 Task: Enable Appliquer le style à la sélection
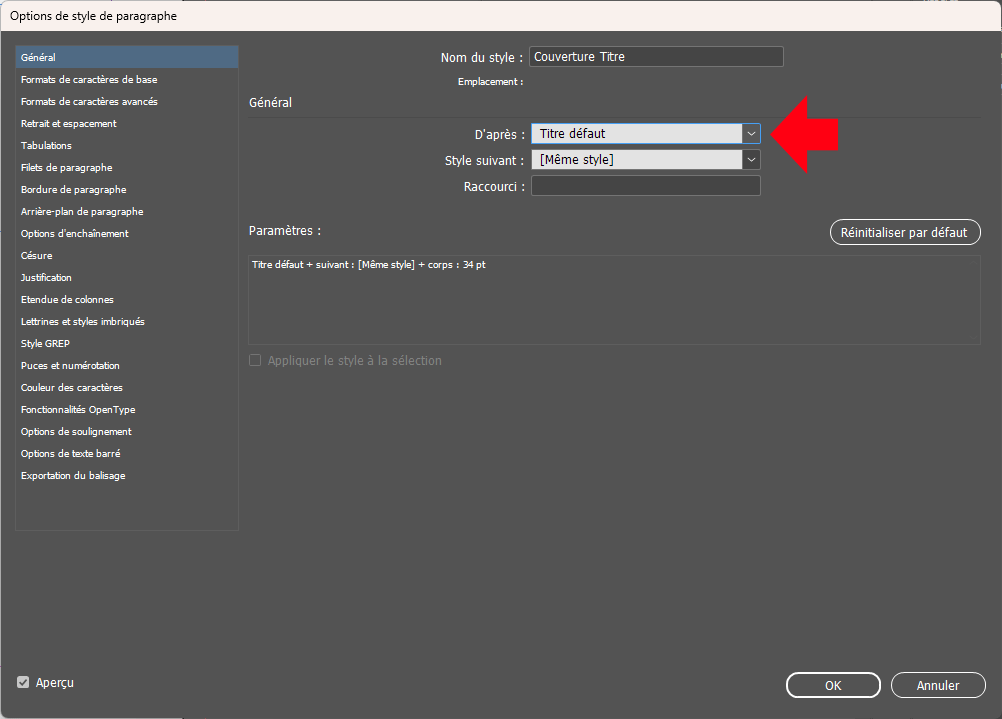coord(255,360)
